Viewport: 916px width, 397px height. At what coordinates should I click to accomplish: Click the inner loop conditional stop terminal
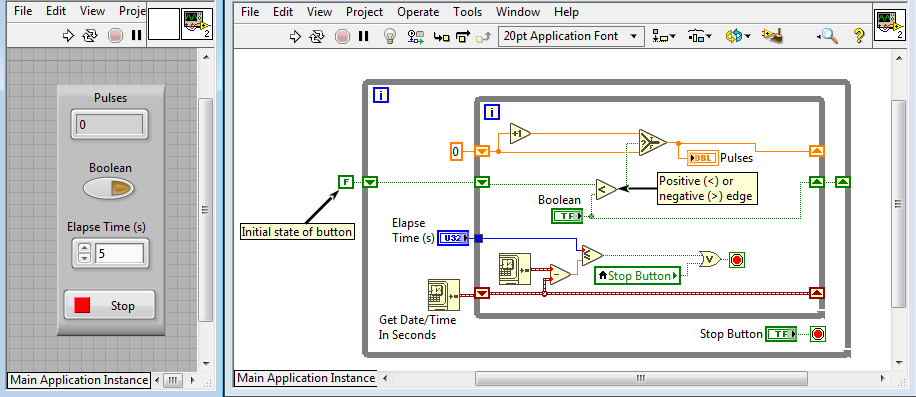tap(738, 259)
